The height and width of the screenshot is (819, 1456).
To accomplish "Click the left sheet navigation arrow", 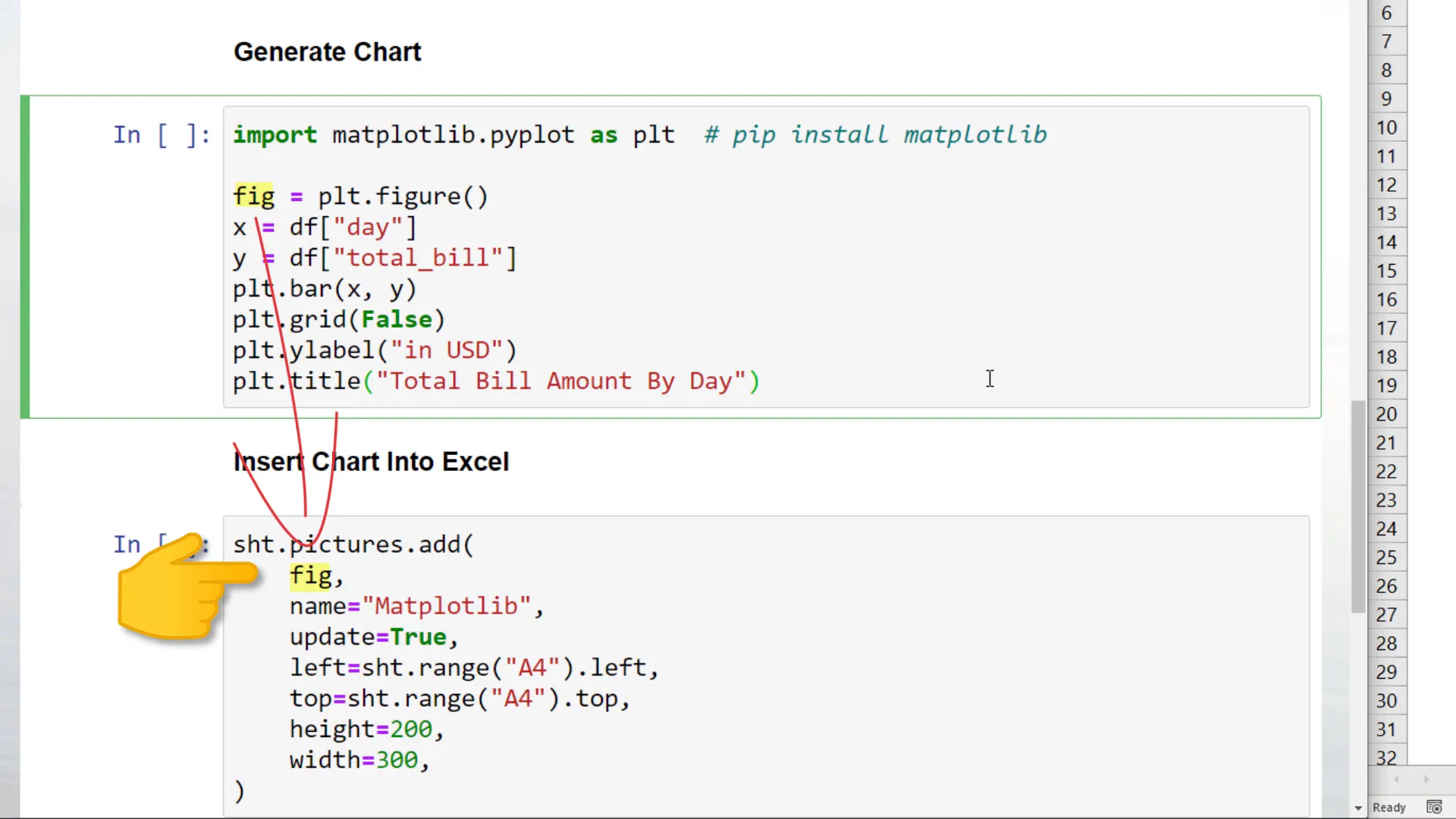I will tap(1398, 780).
